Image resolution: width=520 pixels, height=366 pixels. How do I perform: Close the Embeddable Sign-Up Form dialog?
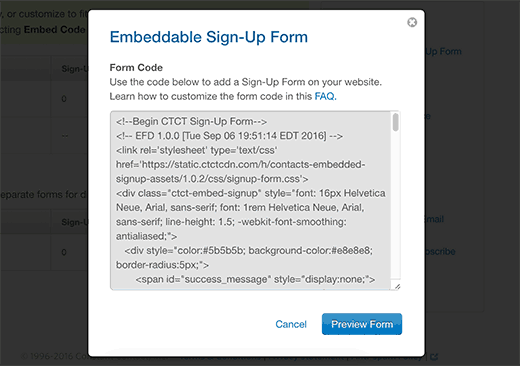coord(412,22)
